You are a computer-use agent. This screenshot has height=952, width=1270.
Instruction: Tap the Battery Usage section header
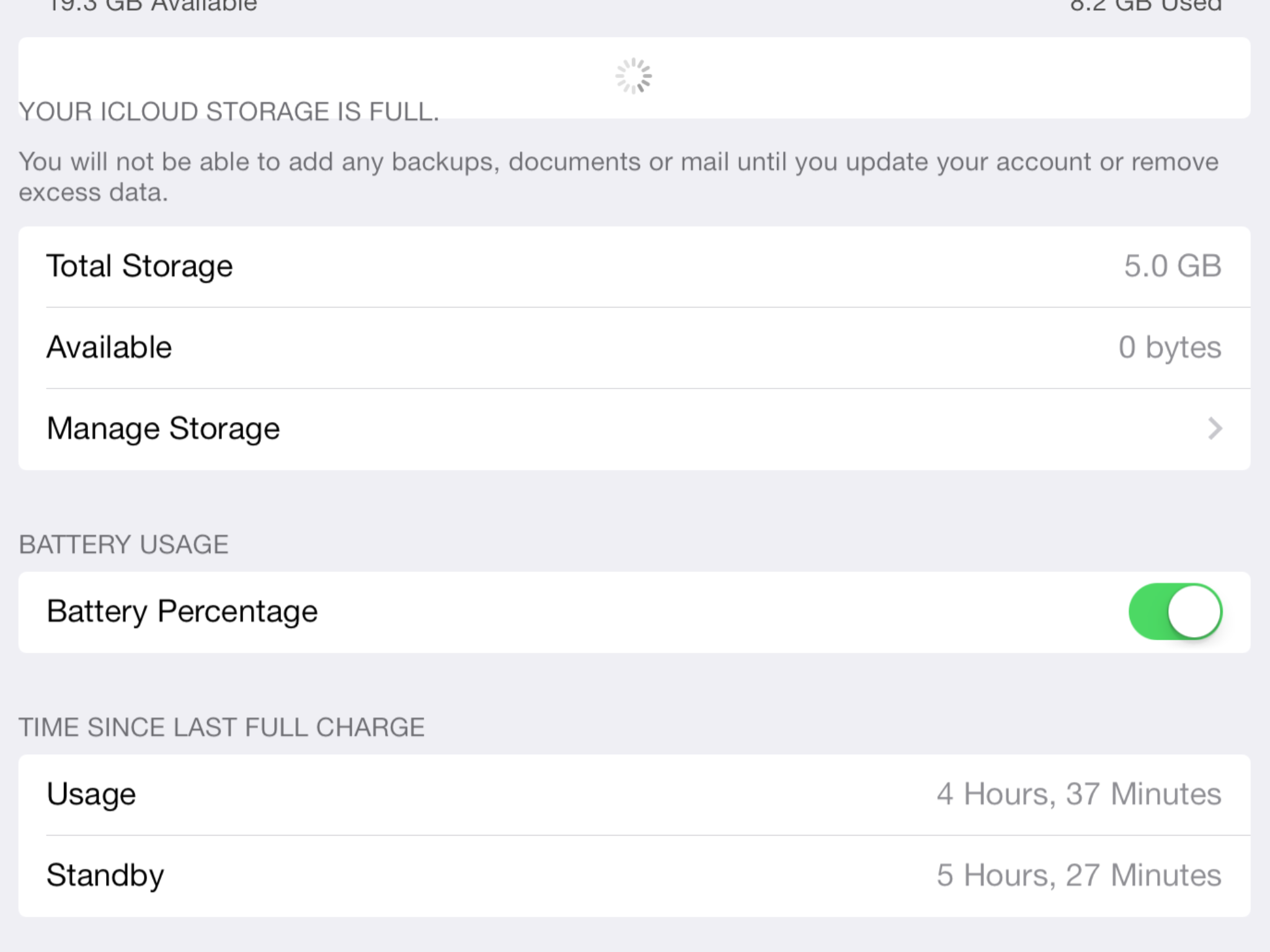point(124,545)
